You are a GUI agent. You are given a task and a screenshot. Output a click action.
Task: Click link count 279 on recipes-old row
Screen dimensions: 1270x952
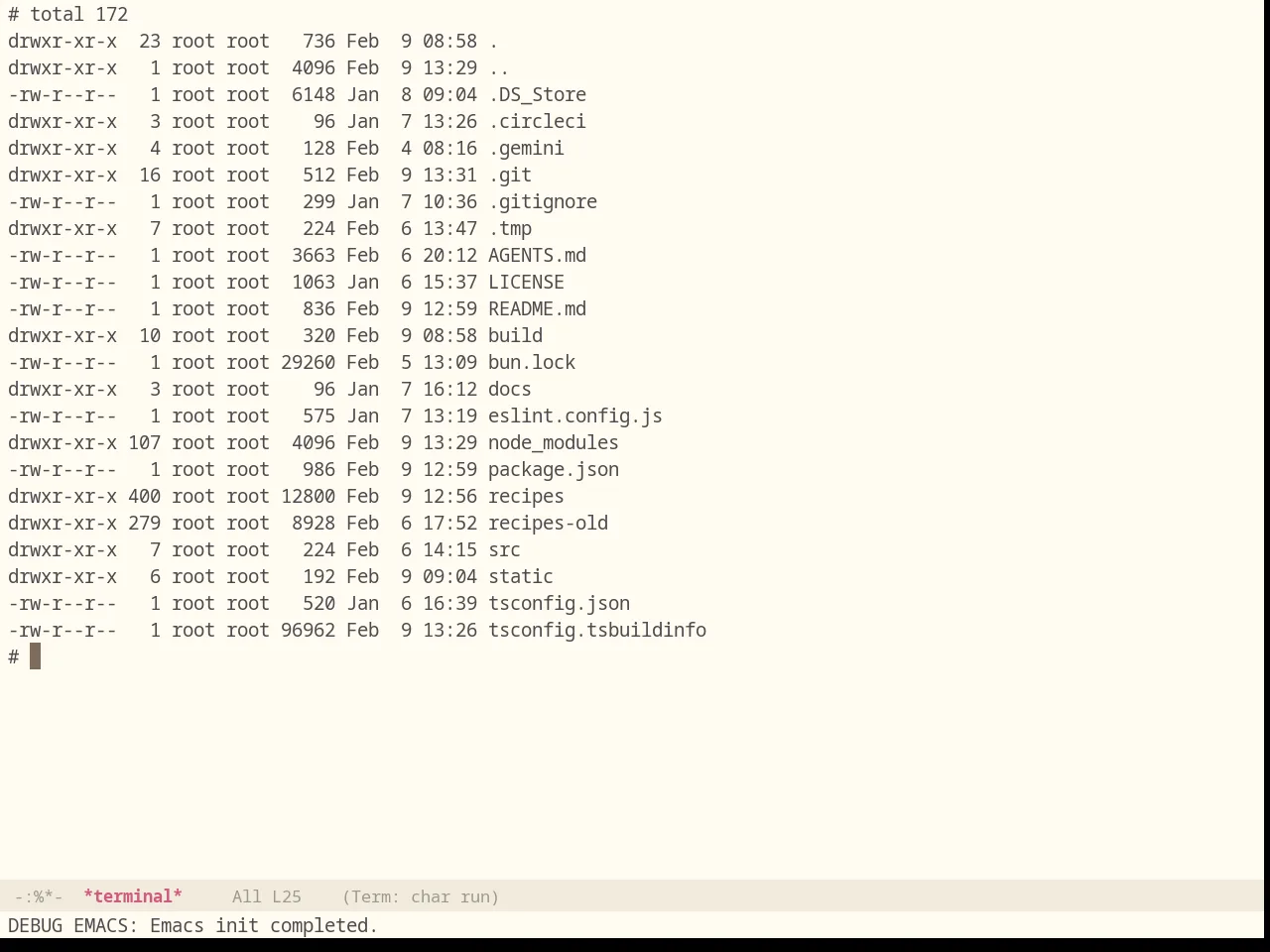(x=144, y=523)
